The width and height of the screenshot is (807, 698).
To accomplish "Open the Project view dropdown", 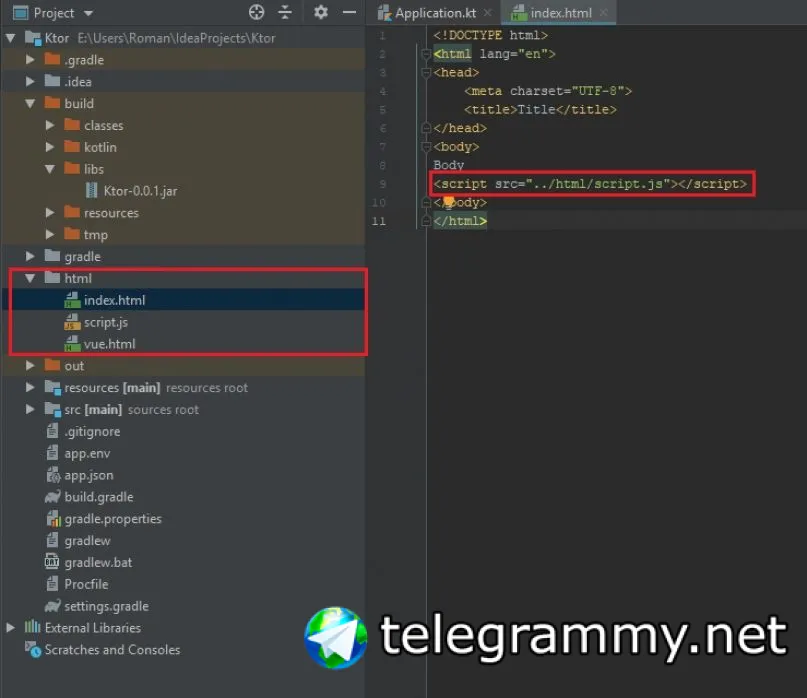I will click(89, 13).
